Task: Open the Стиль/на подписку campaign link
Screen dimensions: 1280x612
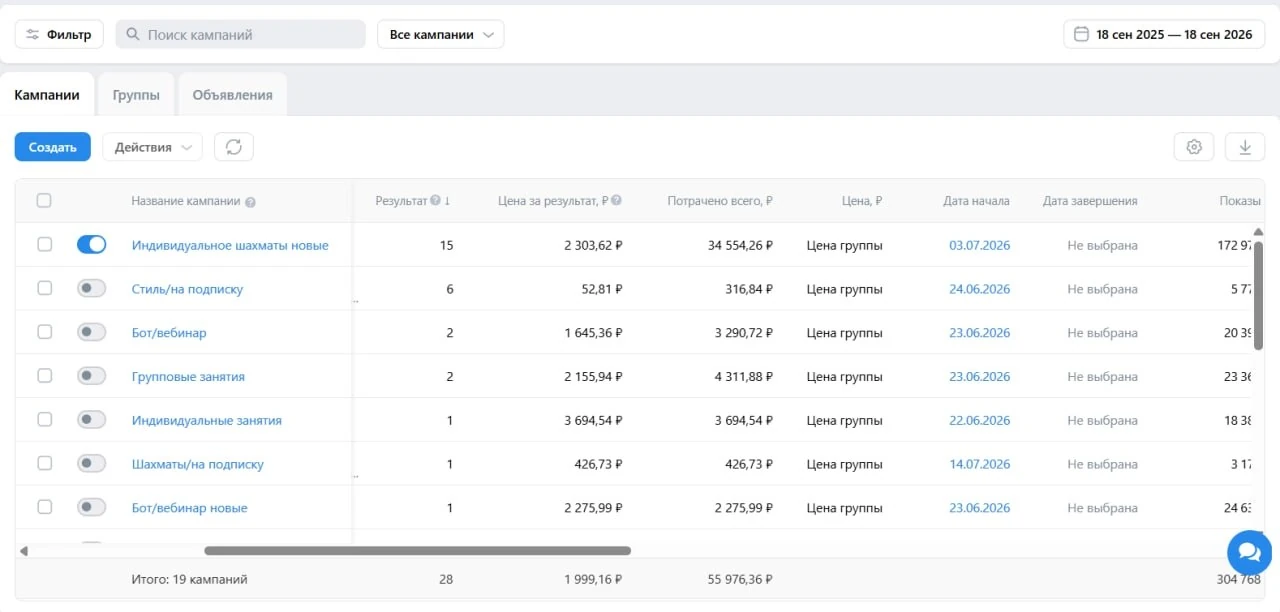Action: coord(187,289)
